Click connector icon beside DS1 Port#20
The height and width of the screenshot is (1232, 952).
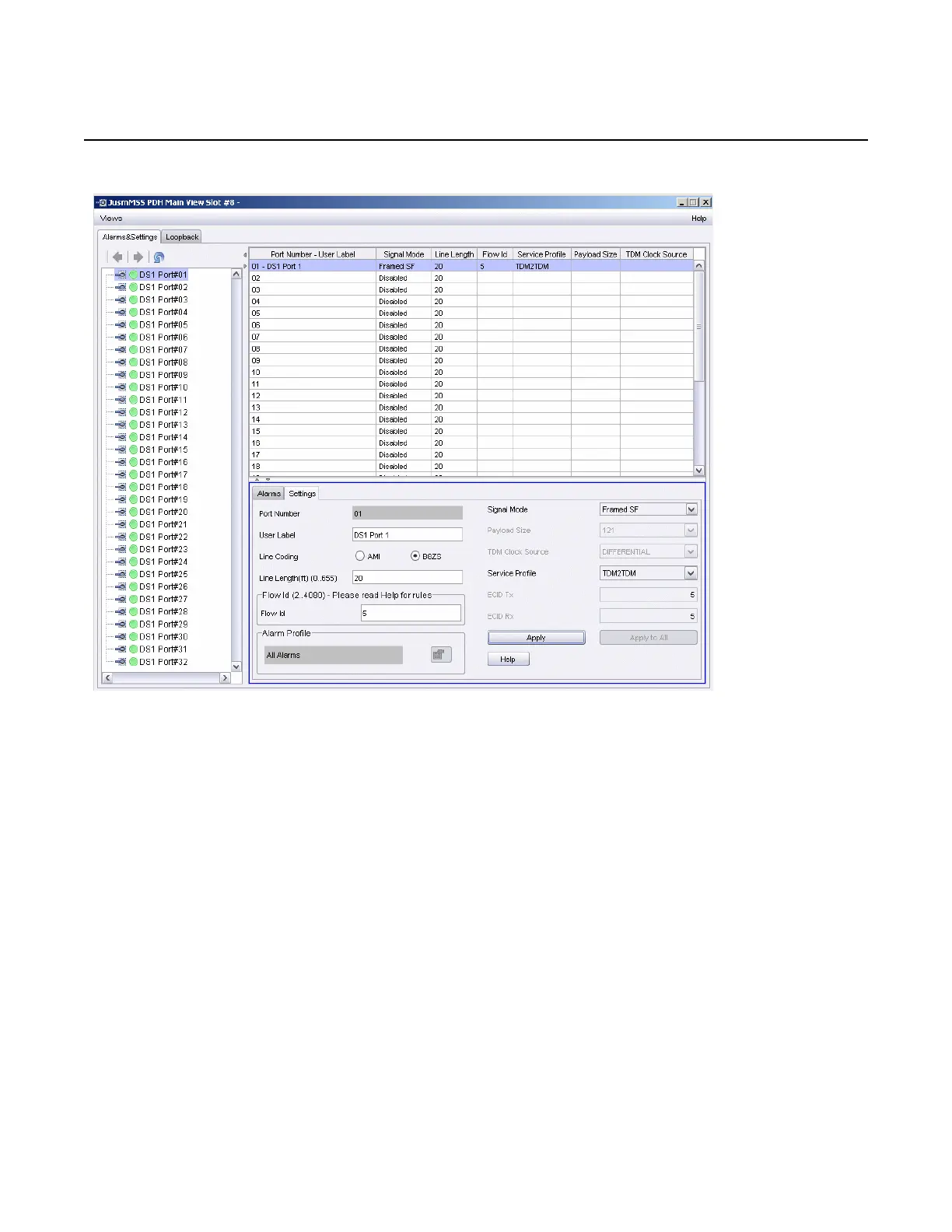tap(121, 512)
